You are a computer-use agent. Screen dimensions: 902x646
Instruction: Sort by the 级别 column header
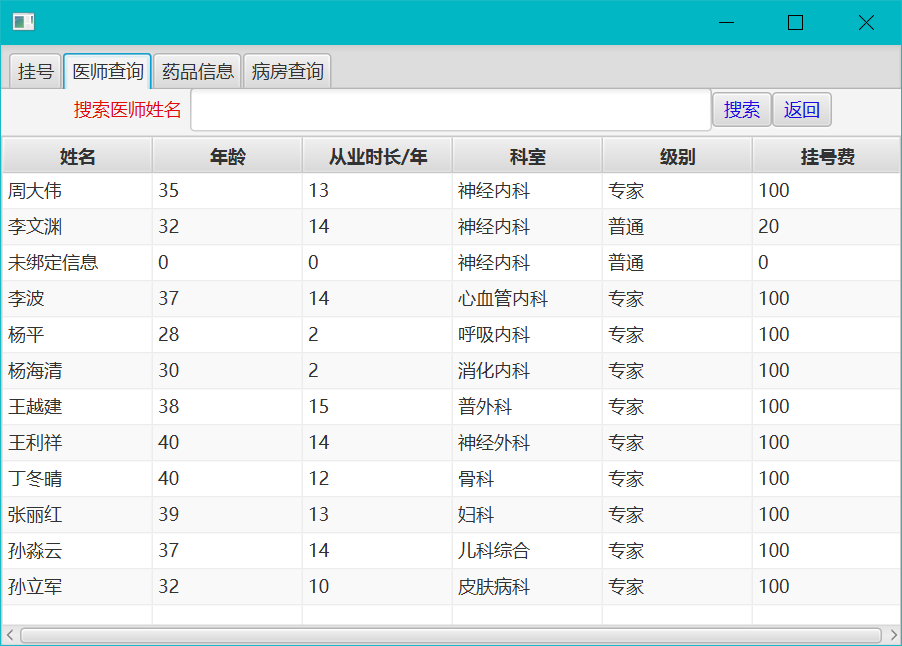[678, 156]
